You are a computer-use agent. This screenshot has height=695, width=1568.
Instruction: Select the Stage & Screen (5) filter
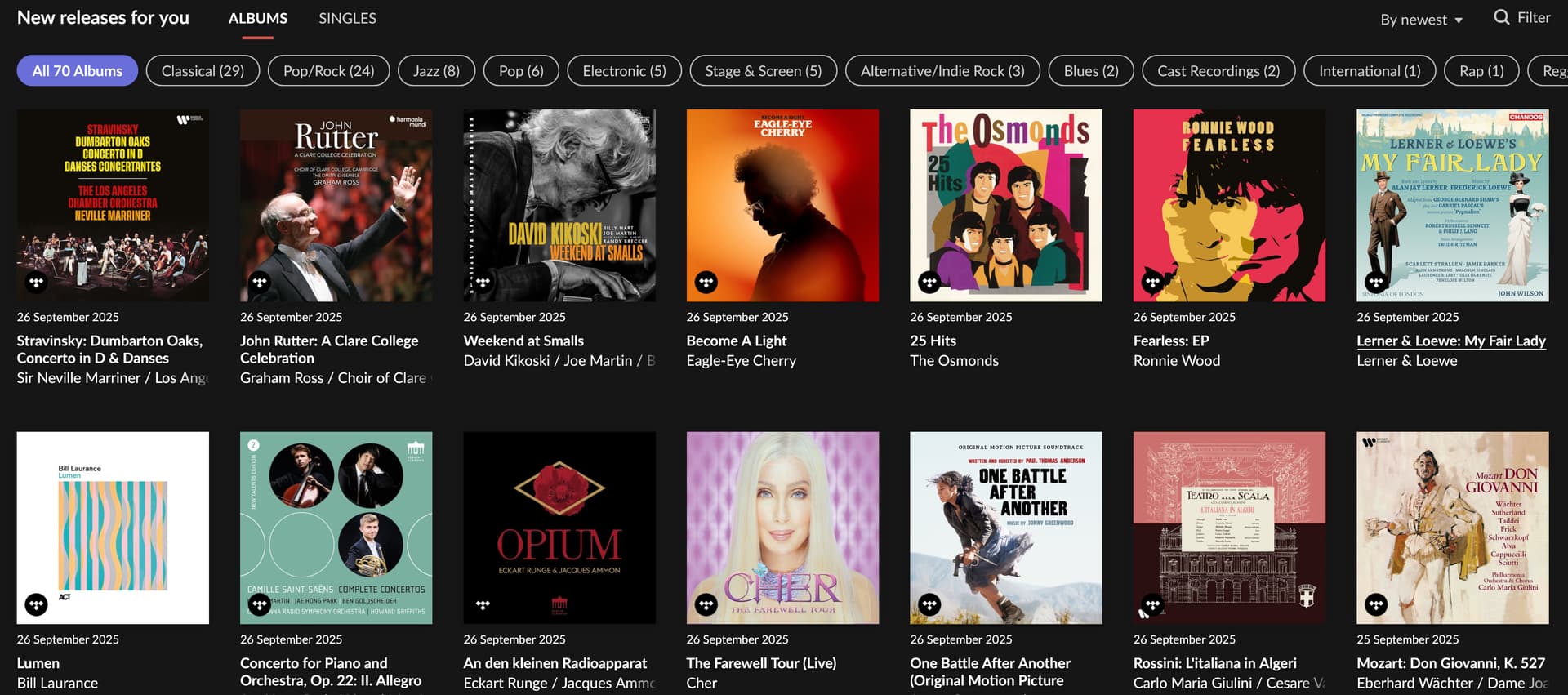pyautogui.click(x=764, y=71)
